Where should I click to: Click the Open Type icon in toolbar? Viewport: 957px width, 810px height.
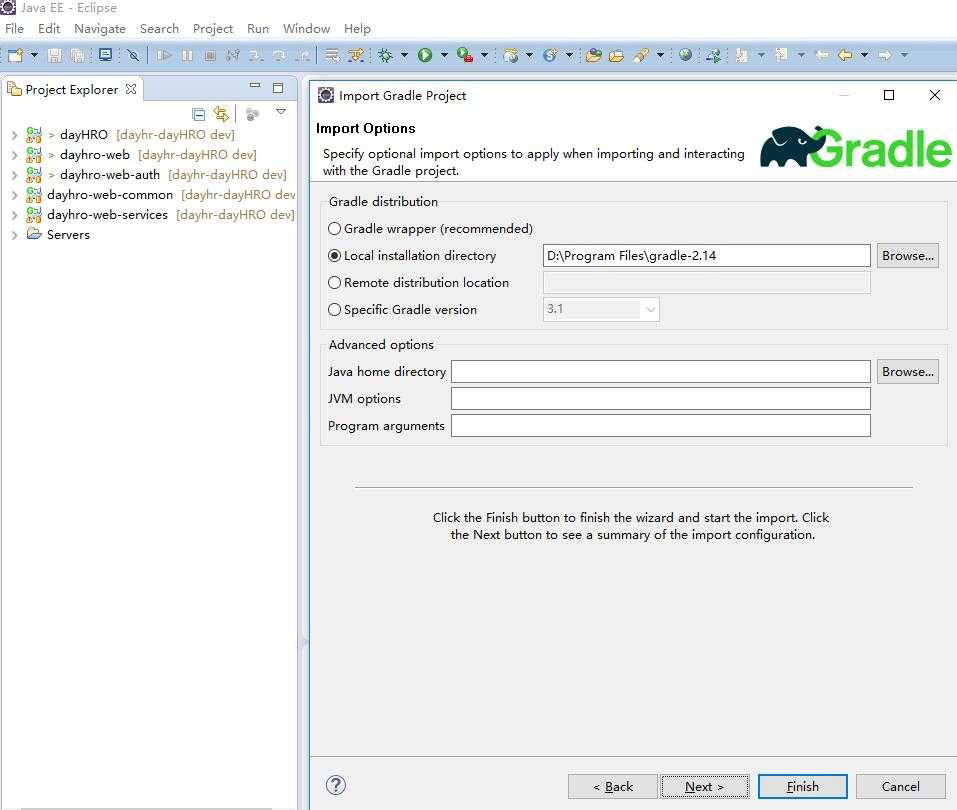593,56
